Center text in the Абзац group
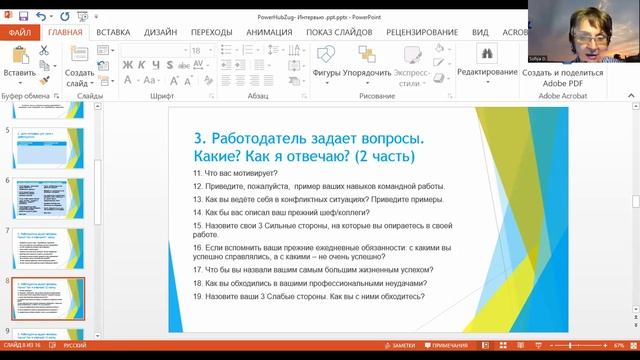The height and width of the screenshot is (360, 640). 240,80
